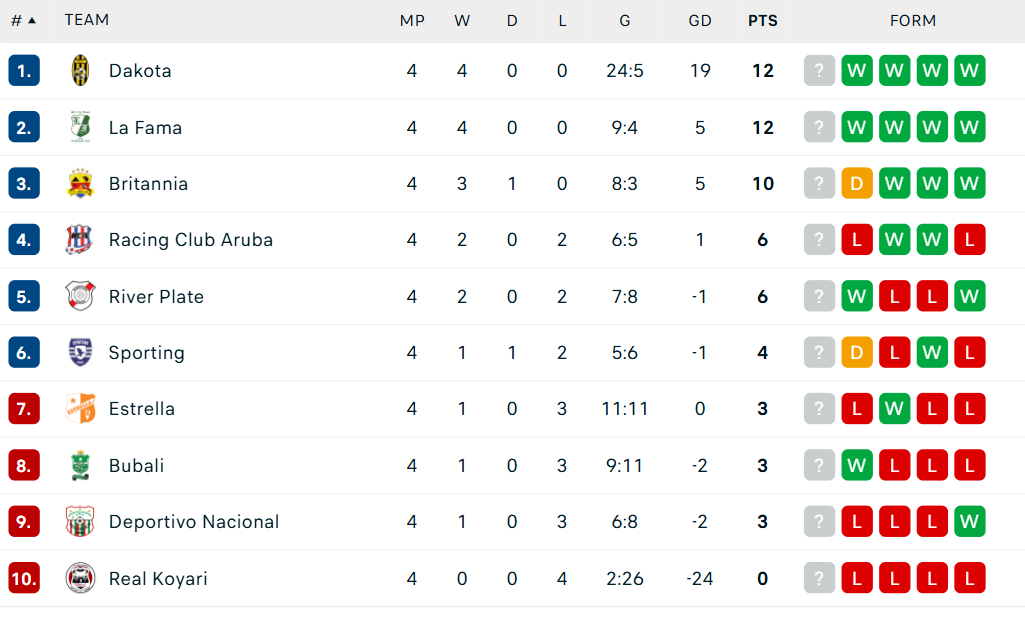Click the Sporting team logo

[80, 352]
